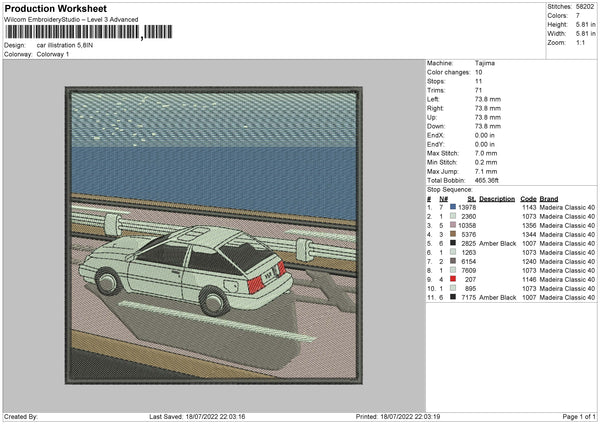Select the design name car illistration 5,8IN
This screenshot has height=424, width=600.
tap(65, 45)
